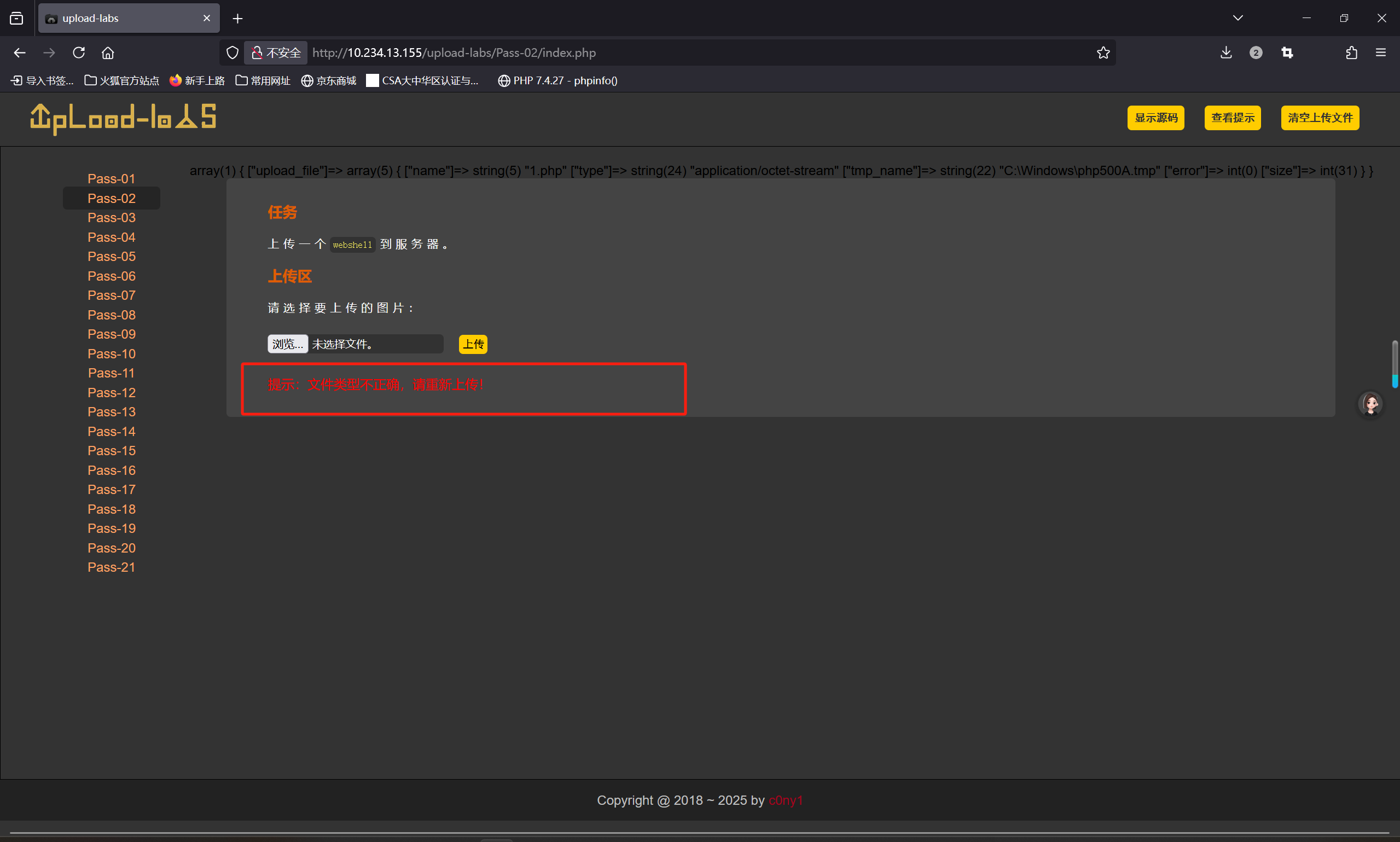Click the 显示源码 button

click(x=1155, y=118)
